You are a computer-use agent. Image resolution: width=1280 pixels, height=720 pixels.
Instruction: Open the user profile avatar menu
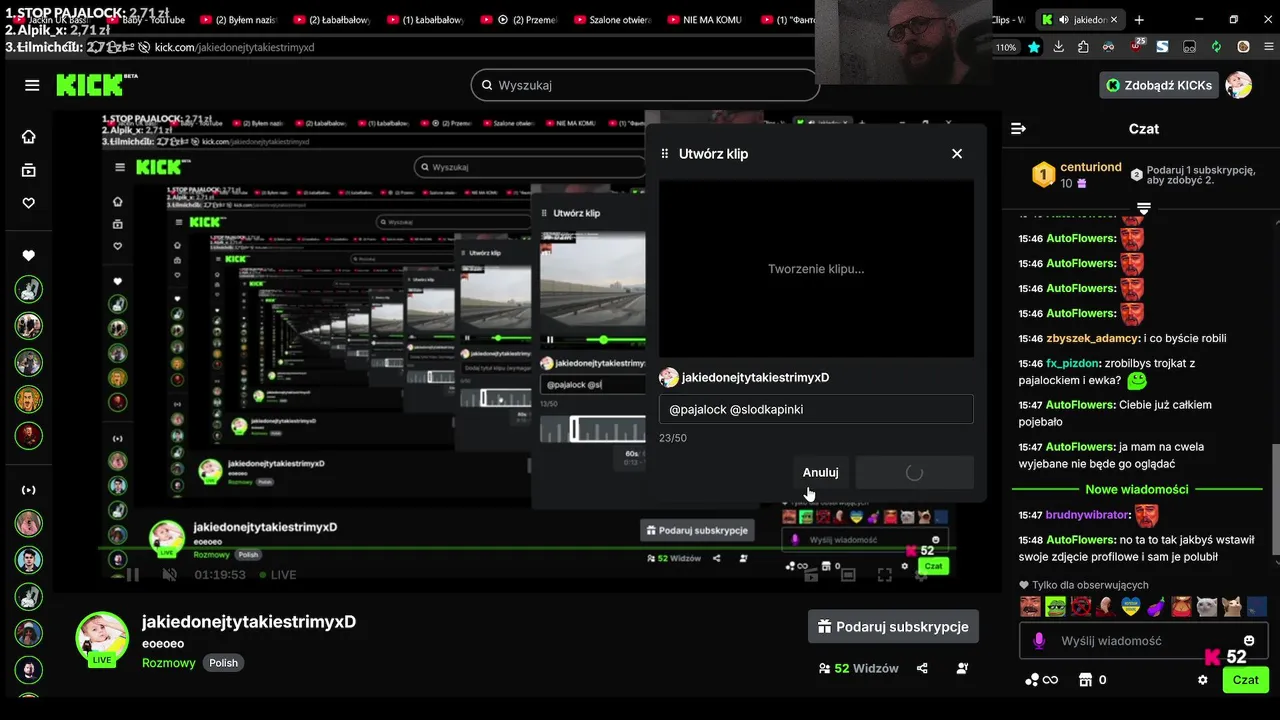(x=1239, y=85)
